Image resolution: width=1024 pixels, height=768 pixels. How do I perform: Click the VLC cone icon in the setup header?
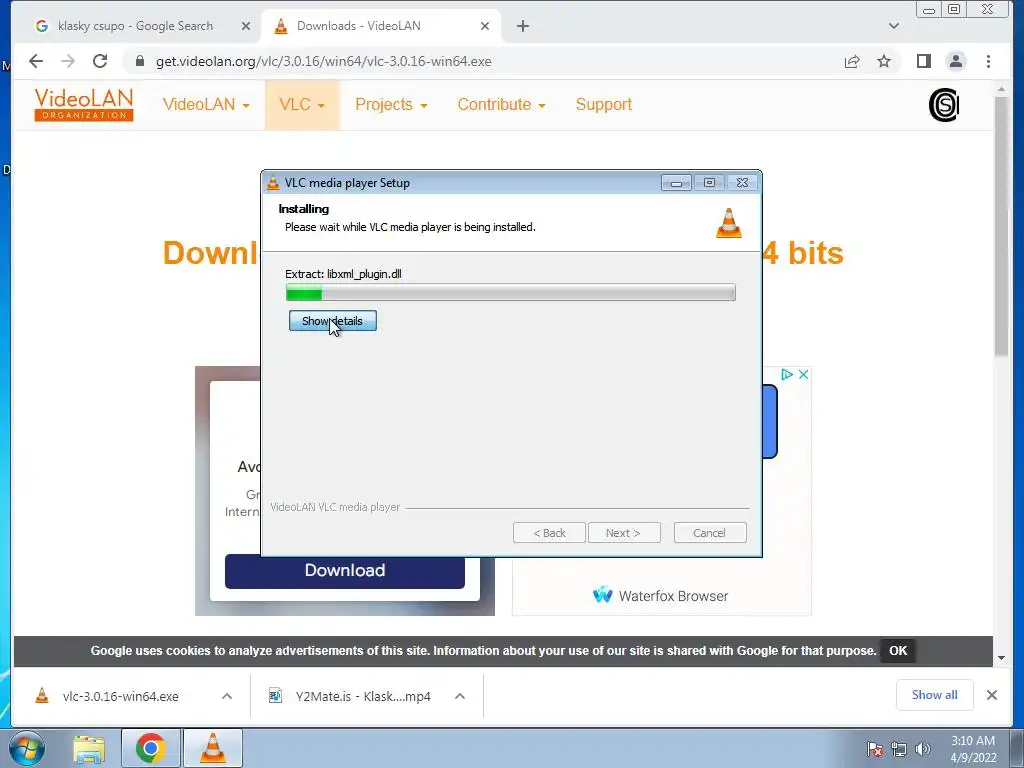(729, 223)
